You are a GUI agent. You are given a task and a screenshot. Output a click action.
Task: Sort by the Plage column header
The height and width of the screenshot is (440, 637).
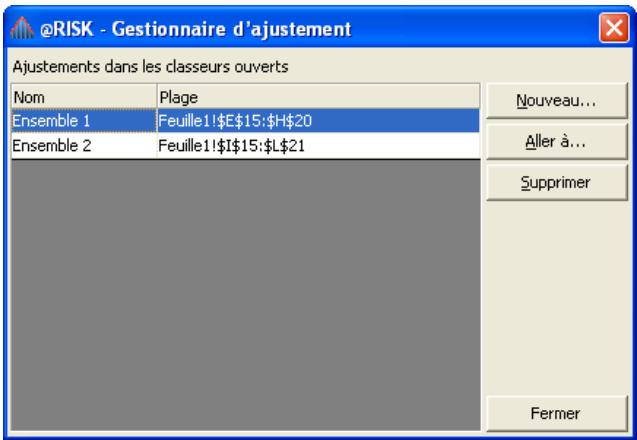[318, 97]
